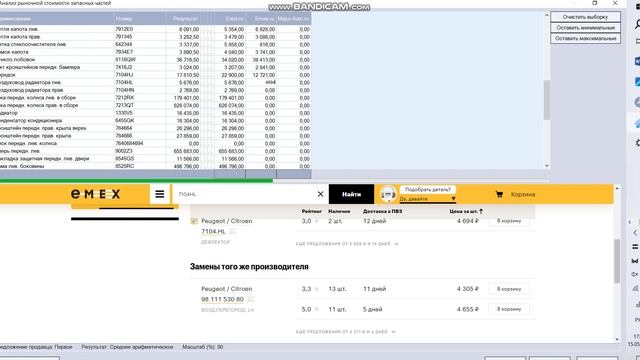Click Оставить максимальные button

585,38
